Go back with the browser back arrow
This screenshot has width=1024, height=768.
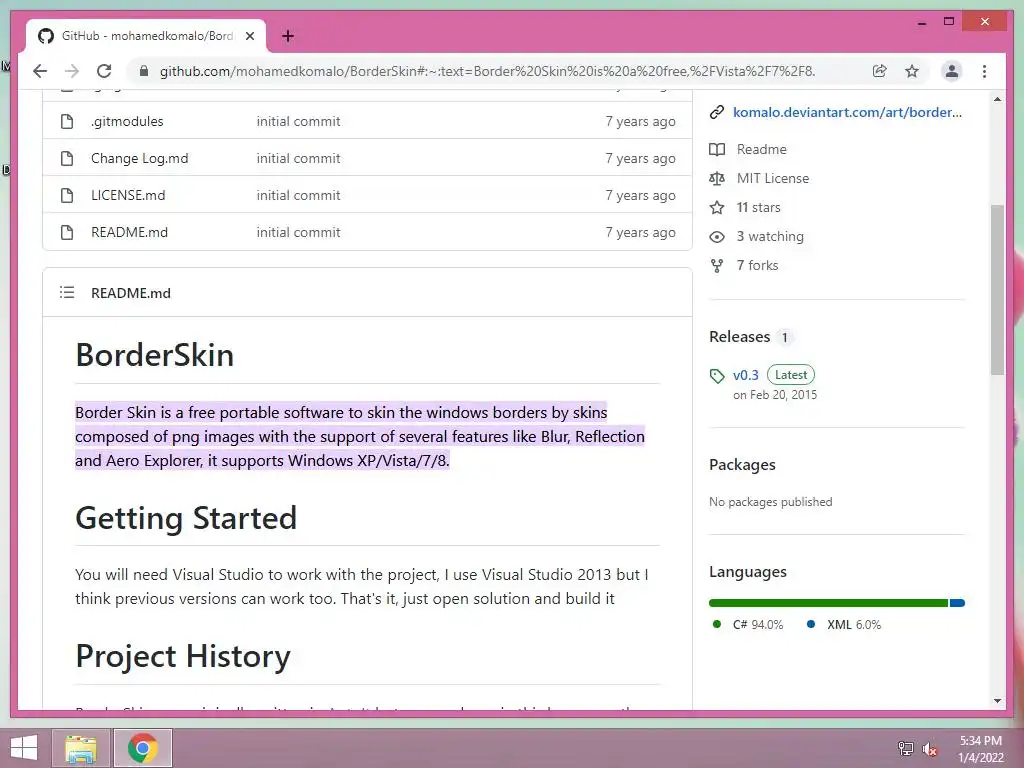coord(40,71)
